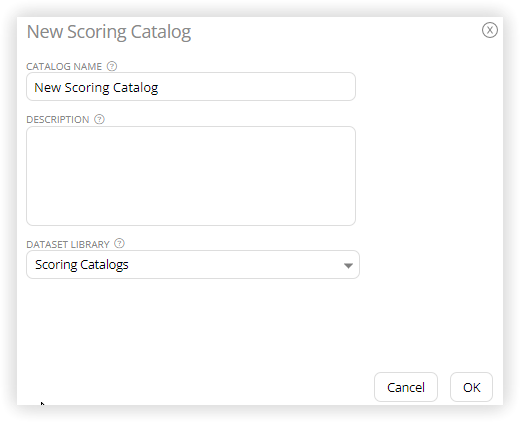The height and width of the screenshot is (422, 520).
Task: Cancel creating the scoring catalog
Action: [406, 387]
